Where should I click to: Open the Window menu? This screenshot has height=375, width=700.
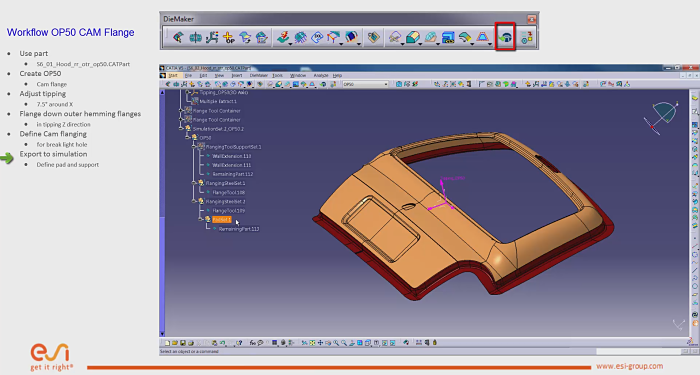[298, 75]
